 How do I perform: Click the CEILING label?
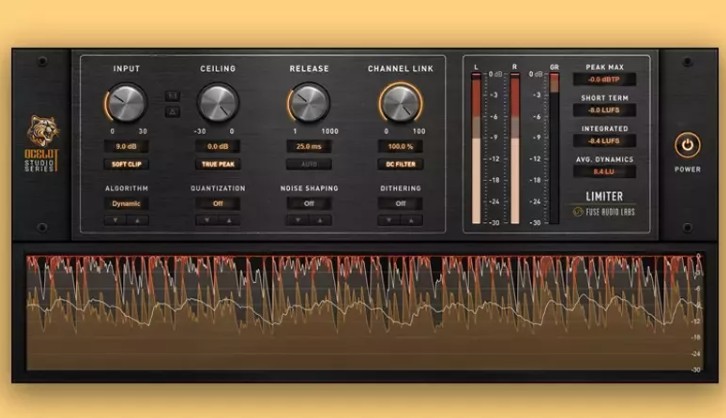(218, 69)
